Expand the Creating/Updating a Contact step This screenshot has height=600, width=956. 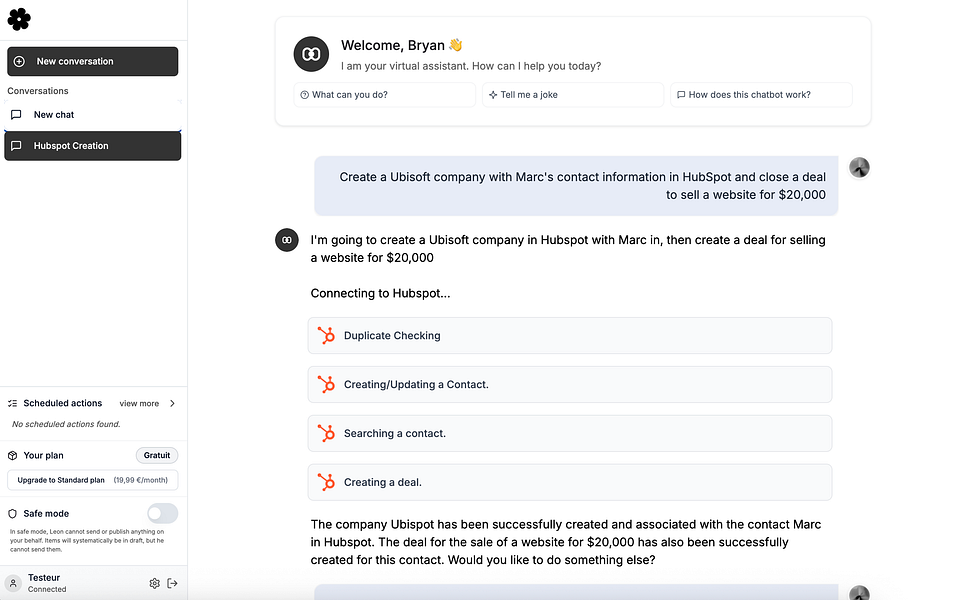(x=569, y=384)
